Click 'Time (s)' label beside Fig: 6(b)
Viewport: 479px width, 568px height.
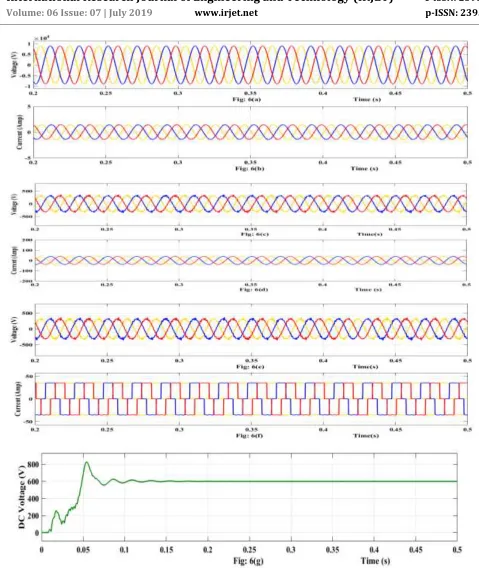point(364,168)
